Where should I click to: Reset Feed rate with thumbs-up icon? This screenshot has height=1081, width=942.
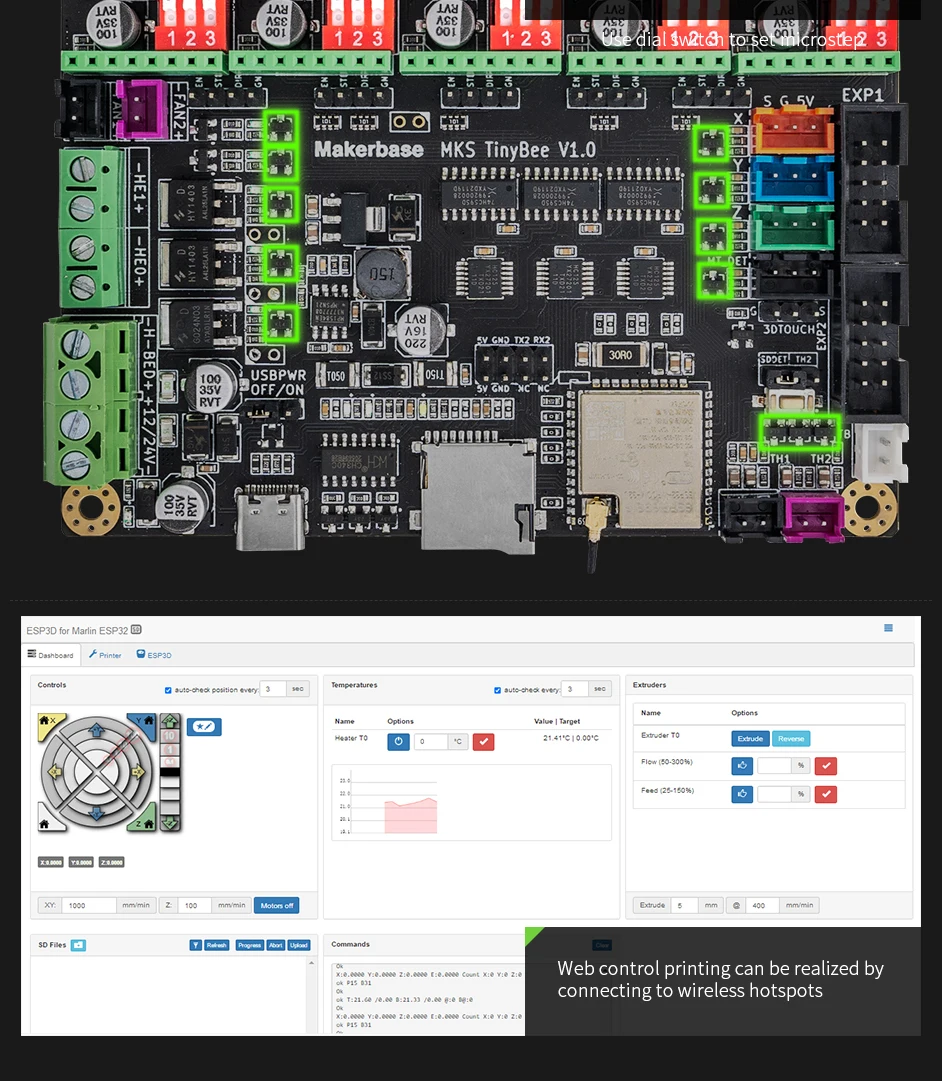click(x=742, y=794)
